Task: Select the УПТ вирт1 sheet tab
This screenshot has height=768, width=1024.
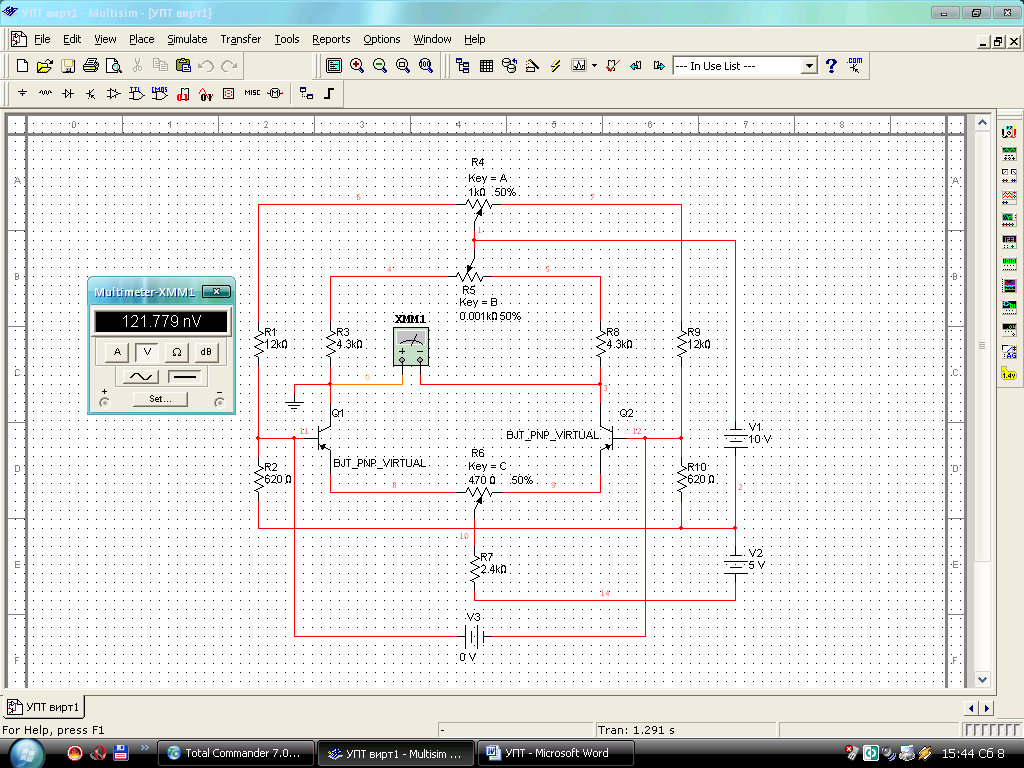Action: pos(44,707)
